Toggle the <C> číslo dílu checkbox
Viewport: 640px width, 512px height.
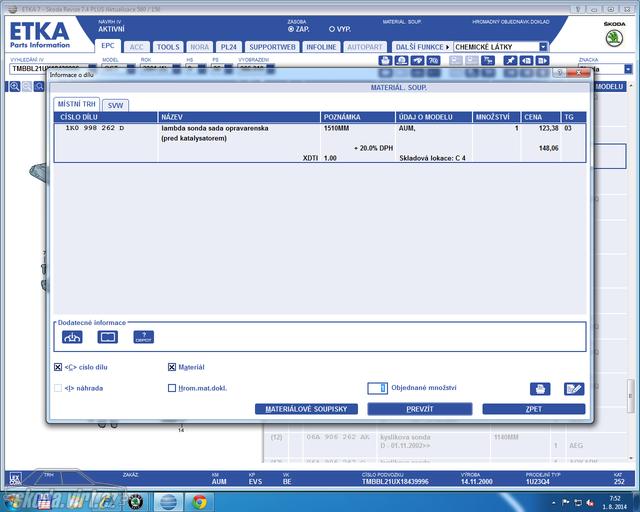click(x=58, y=367)
